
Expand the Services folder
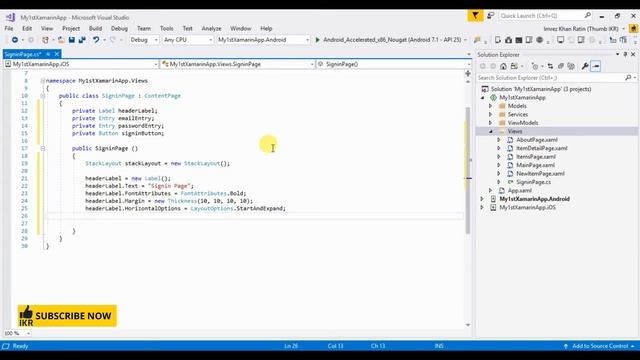point(491,115)
